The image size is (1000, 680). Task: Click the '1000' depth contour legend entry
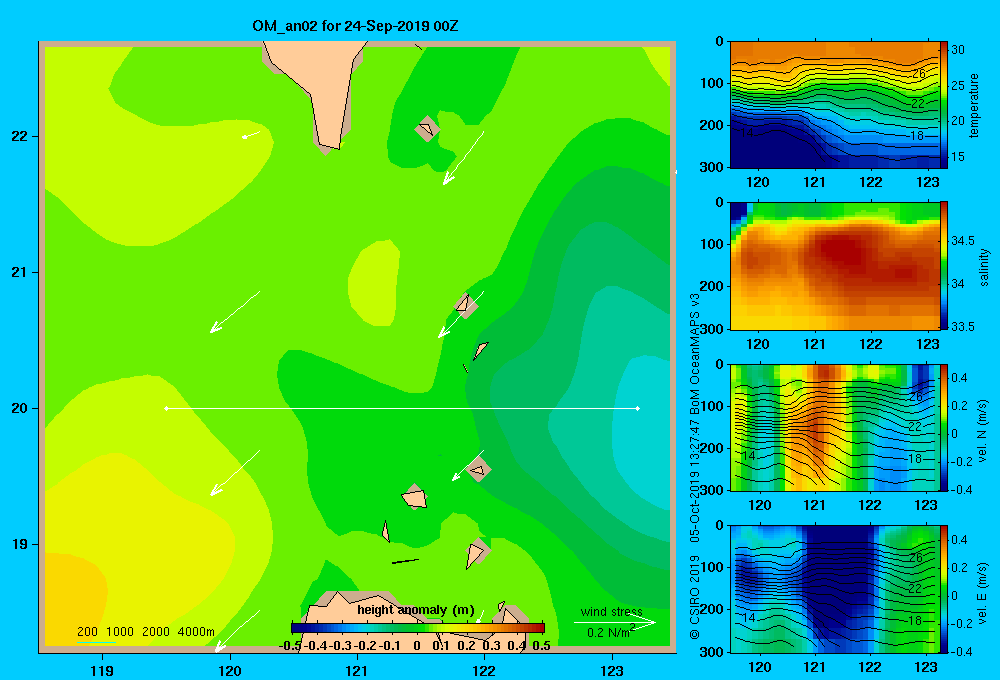(120, 632)
